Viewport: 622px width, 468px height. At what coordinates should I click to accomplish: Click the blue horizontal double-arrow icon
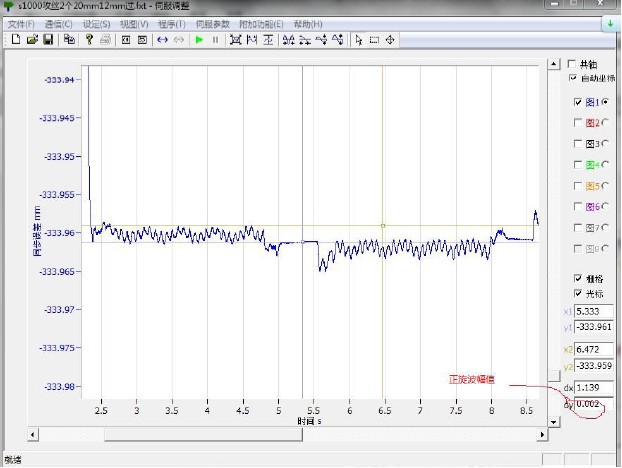[x=162, y=40]
